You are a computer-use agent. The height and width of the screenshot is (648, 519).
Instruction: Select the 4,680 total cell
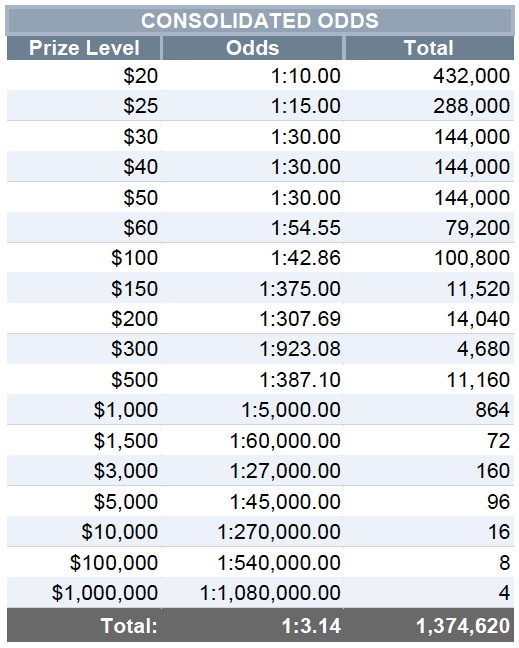[x=429, y=349]
